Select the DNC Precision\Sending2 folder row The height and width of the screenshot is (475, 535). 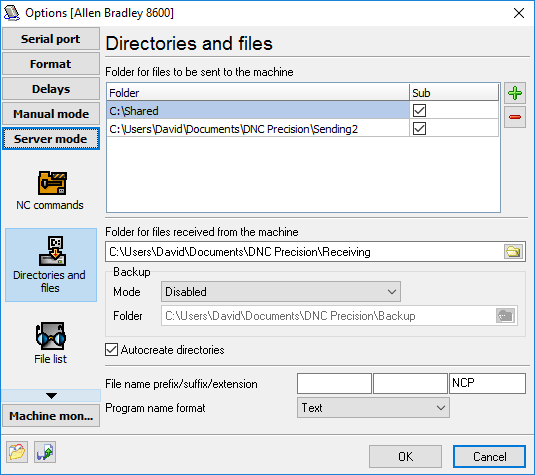[x=258, y=129]
